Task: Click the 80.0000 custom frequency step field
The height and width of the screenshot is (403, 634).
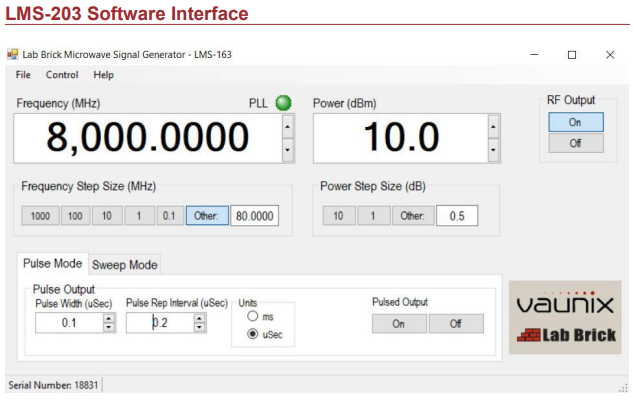Action: [x=254, y=216]
